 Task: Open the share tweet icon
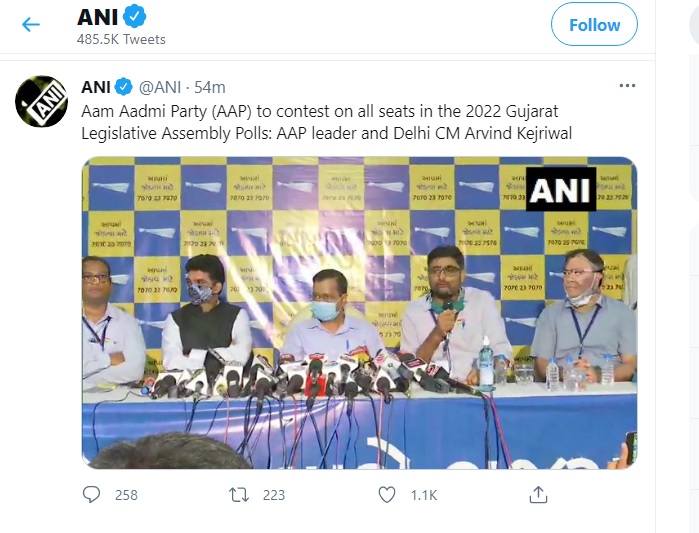(x=538, y=495)
